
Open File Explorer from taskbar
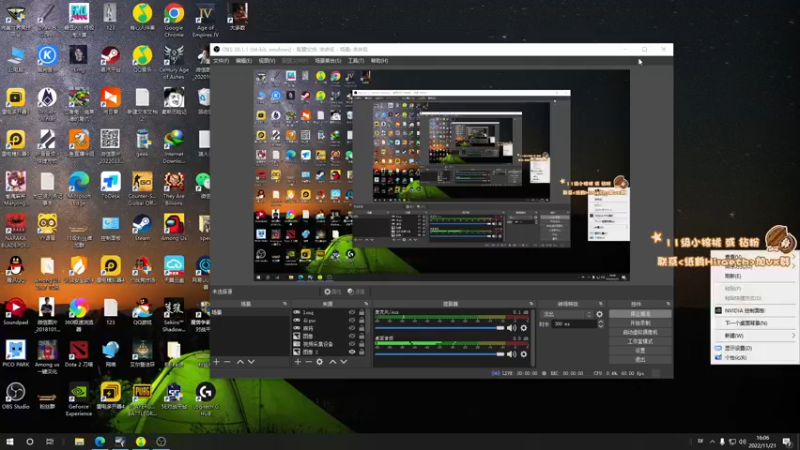pyautogui.click(x=79, y=442)
